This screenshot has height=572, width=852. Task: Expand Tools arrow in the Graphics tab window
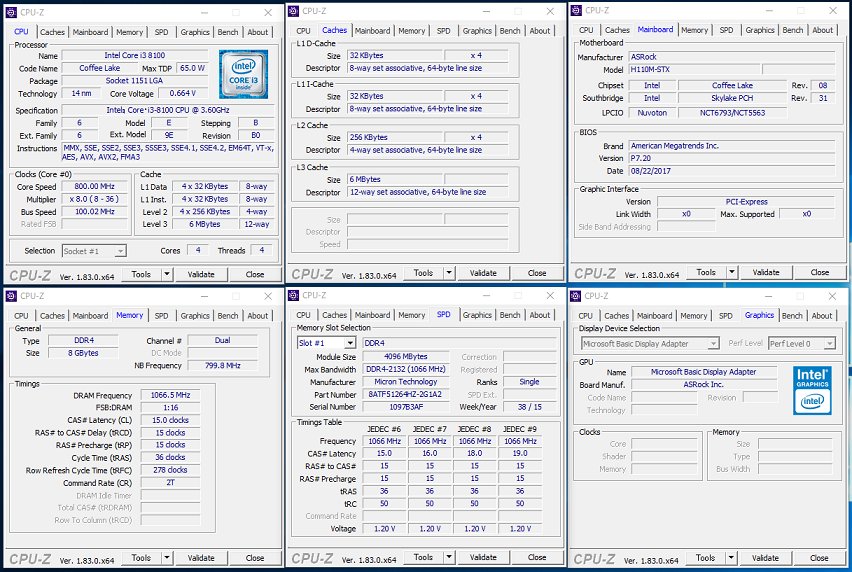731,558
